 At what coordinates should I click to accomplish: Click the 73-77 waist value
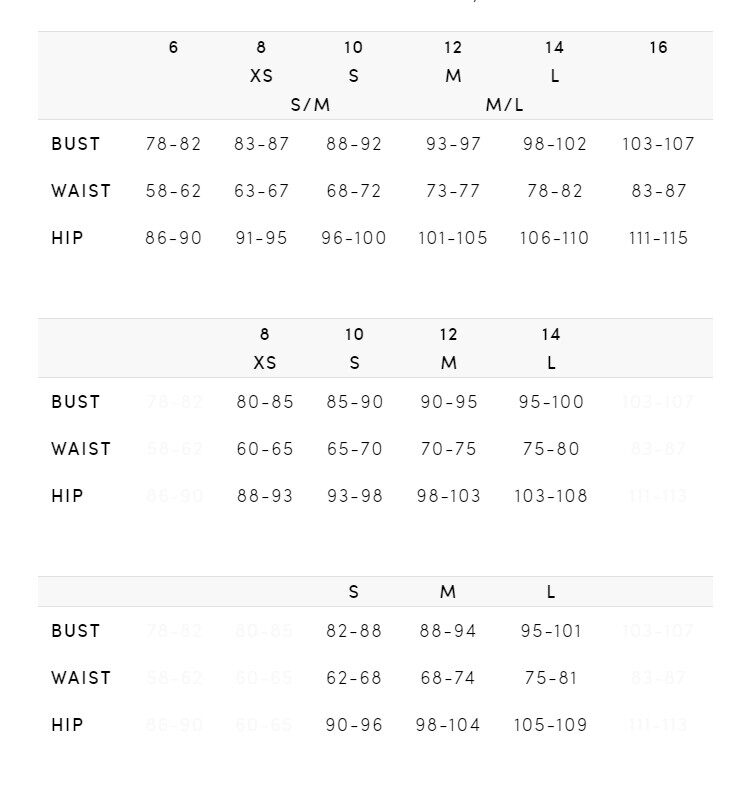click(453, 191)
